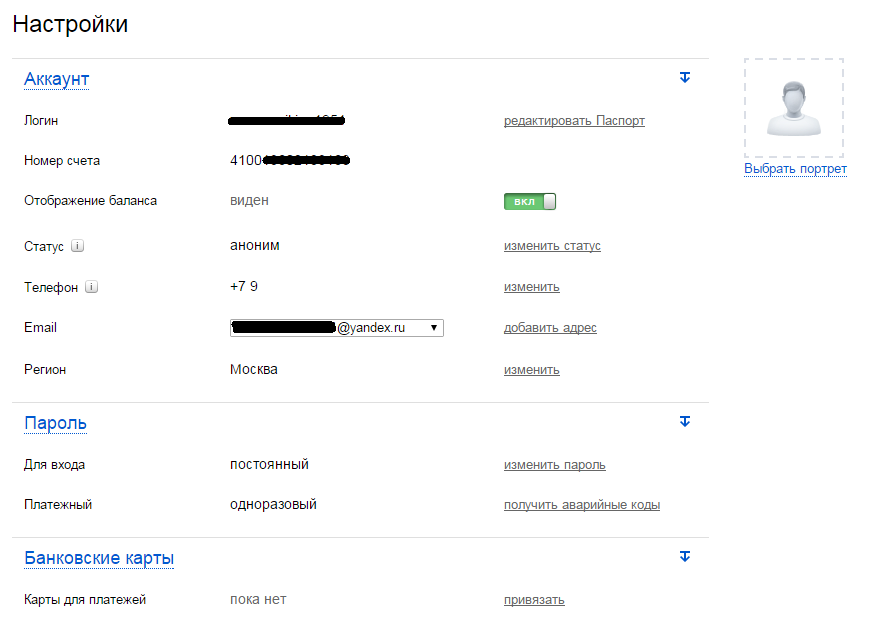
Task: Collapse the Аккаунт section with arrow icon
Action: 685,77
